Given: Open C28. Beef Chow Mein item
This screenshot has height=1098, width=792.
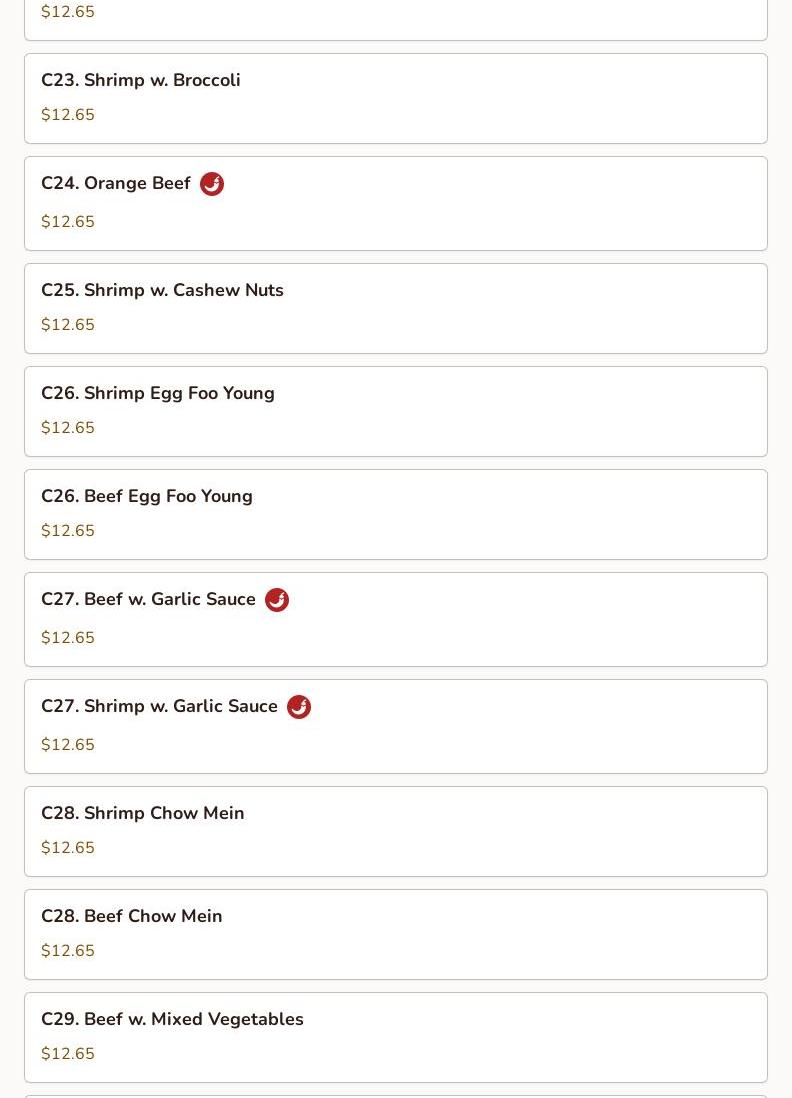Looking at the screenshot, I should (x=132, y=916).
